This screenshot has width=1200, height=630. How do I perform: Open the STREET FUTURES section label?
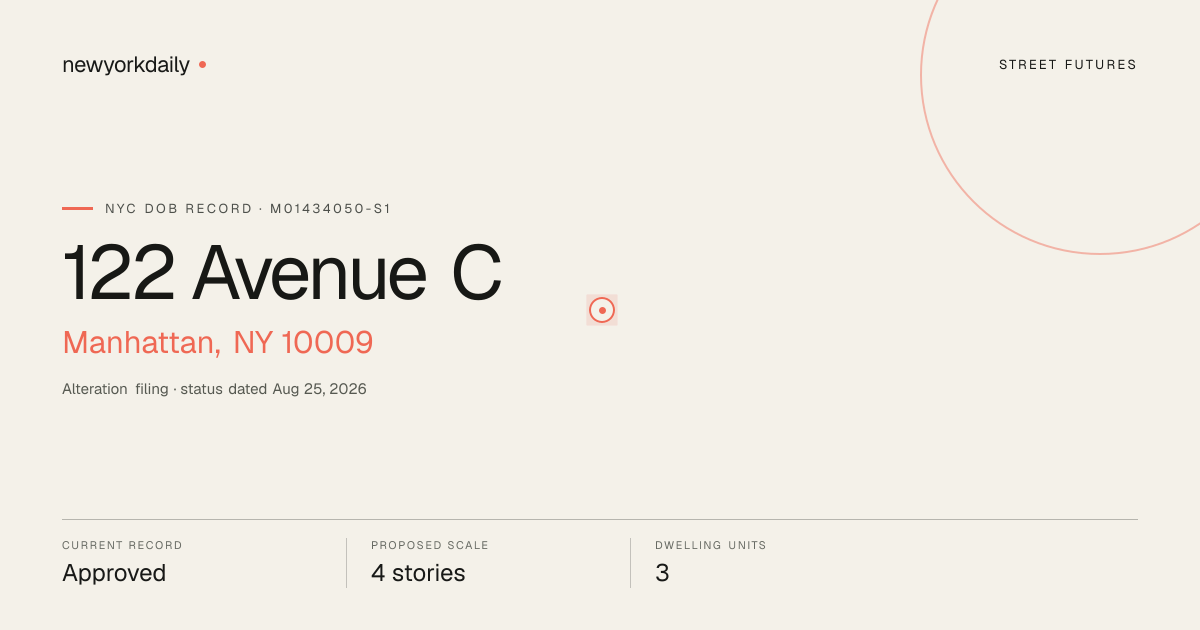1068,65
